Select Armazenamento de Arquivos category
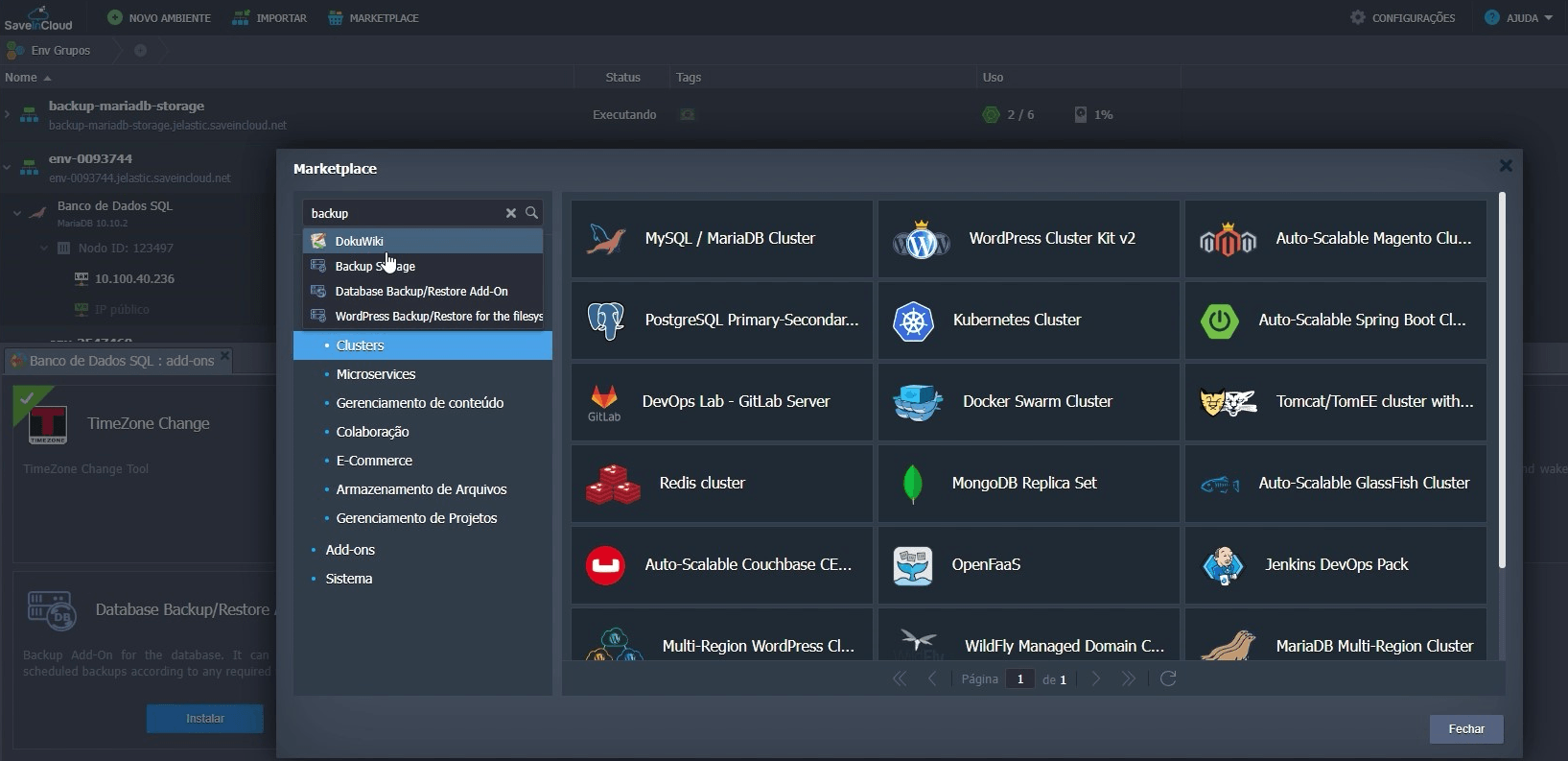This screenshot has width=1568, height=761. coord(421,489)
